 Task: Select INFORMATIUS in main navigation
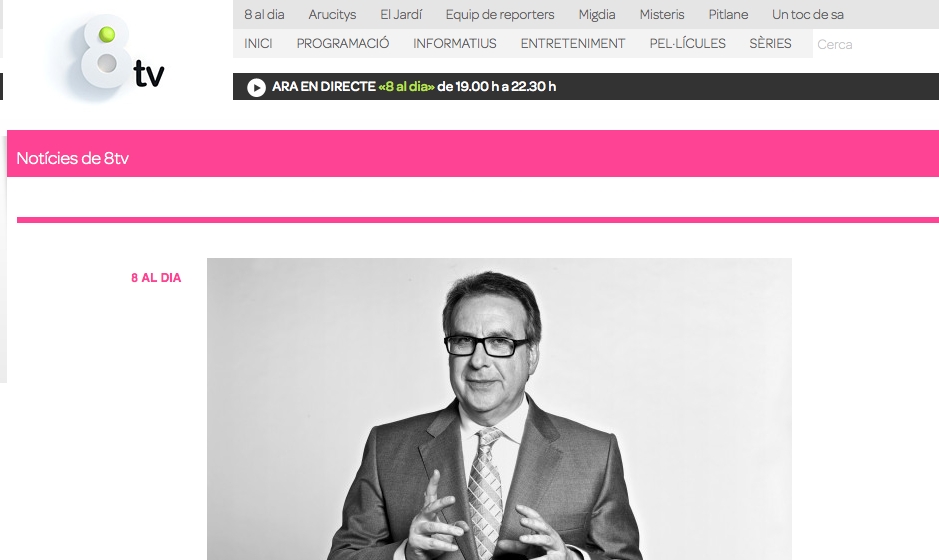tap(455, 43)
